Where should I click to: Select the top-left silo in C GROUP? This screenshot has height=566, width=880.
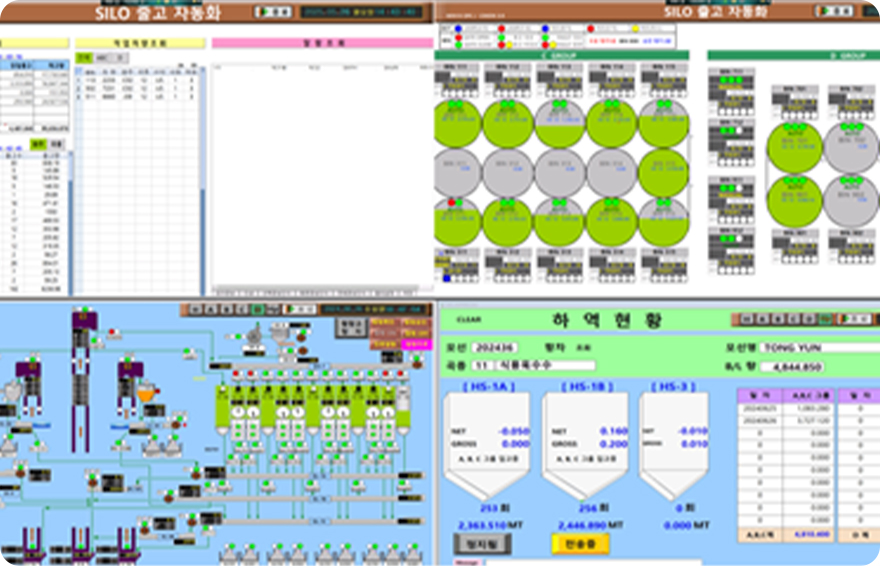point(458,124)
